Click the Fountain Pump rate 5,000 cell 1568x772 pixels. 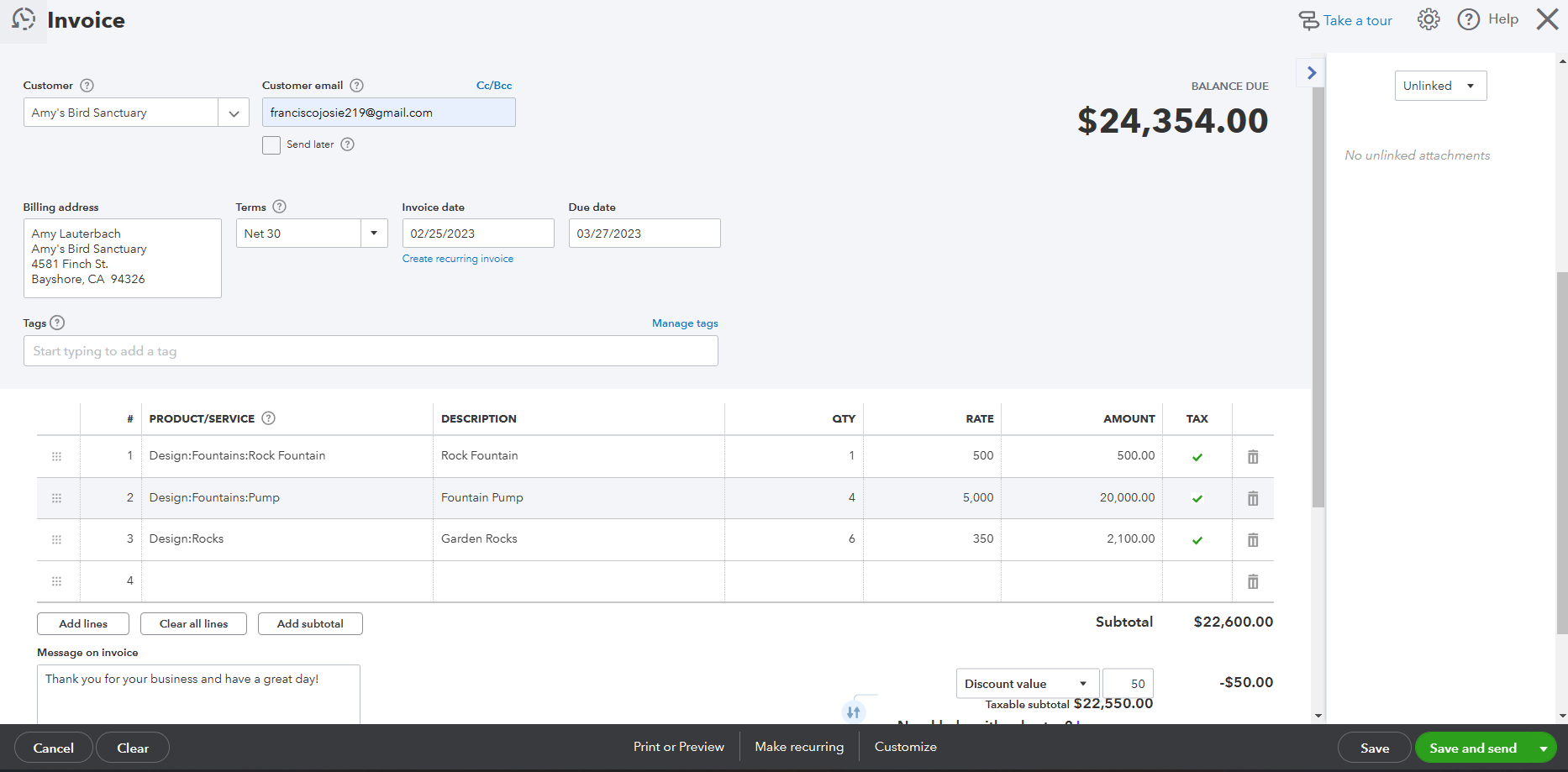click(x=932, y=498)
